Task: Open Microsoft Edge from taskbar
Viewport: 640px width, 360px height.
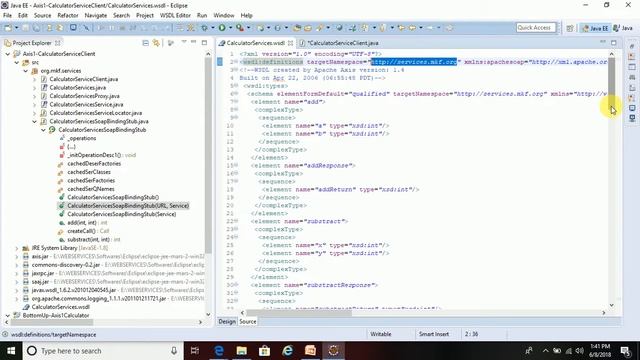Action: point(219,351)
